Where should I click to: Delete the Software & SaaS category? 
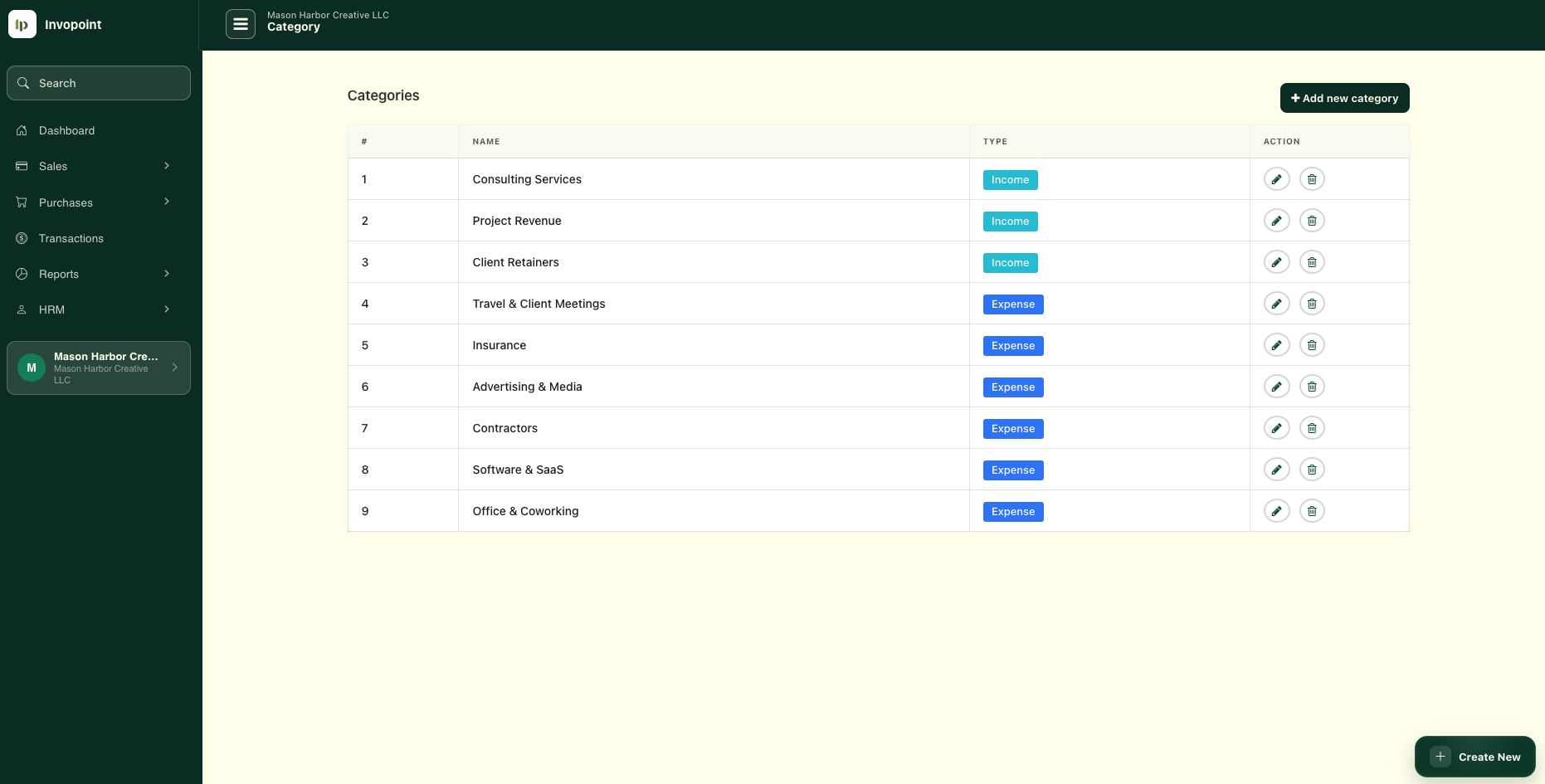(1312, 470)
